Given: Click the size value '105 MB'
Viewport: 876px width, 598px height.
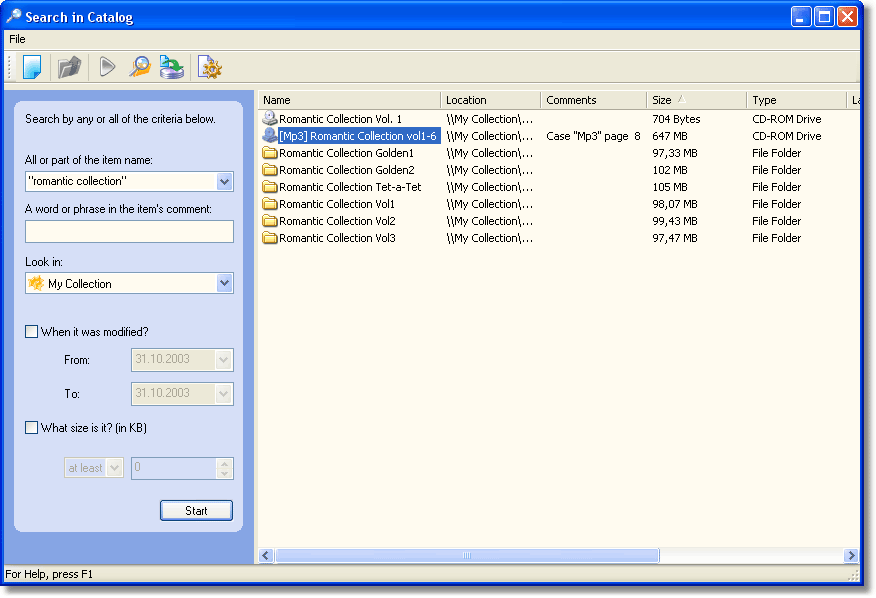Looking at the screenshot, I should click(669, 187).
